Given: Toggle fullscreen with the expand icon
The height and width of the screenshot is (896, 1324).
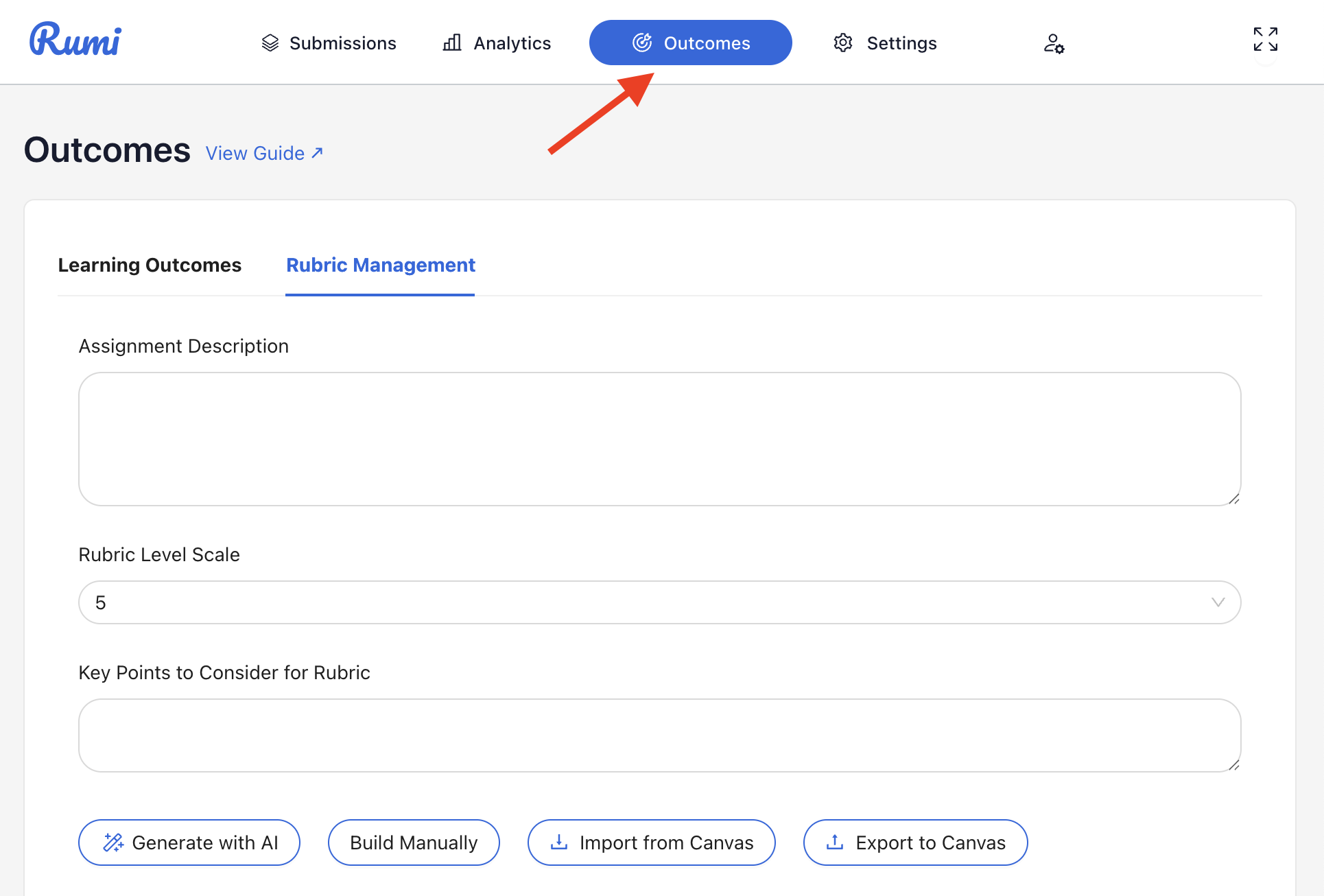Looking at the screenshot, I should (x=1265, y=40).
